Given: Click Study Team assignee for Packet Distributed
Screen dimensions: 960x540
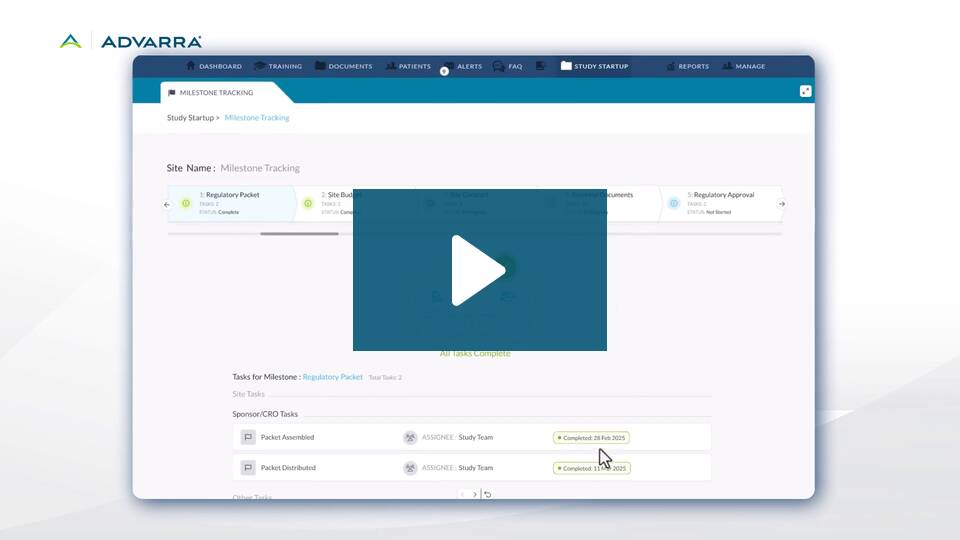Looking at the screenshot, I should tap(476, 468).
